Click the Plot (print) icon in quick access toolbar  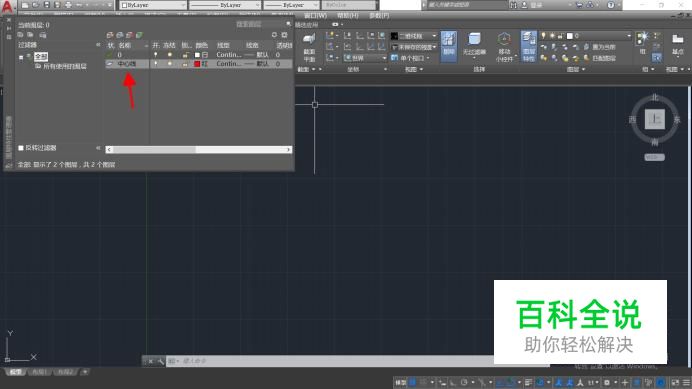[68, 5]
